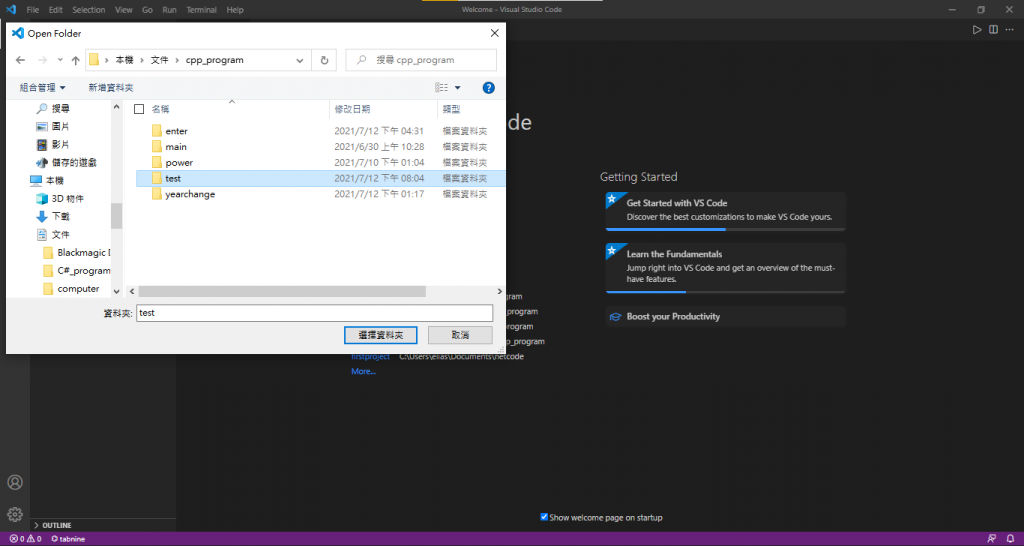This screenshot has width=1024, height=546.
Task: Click the Back arrow in Open Folder dialog
Action: (x=20, y=60)
